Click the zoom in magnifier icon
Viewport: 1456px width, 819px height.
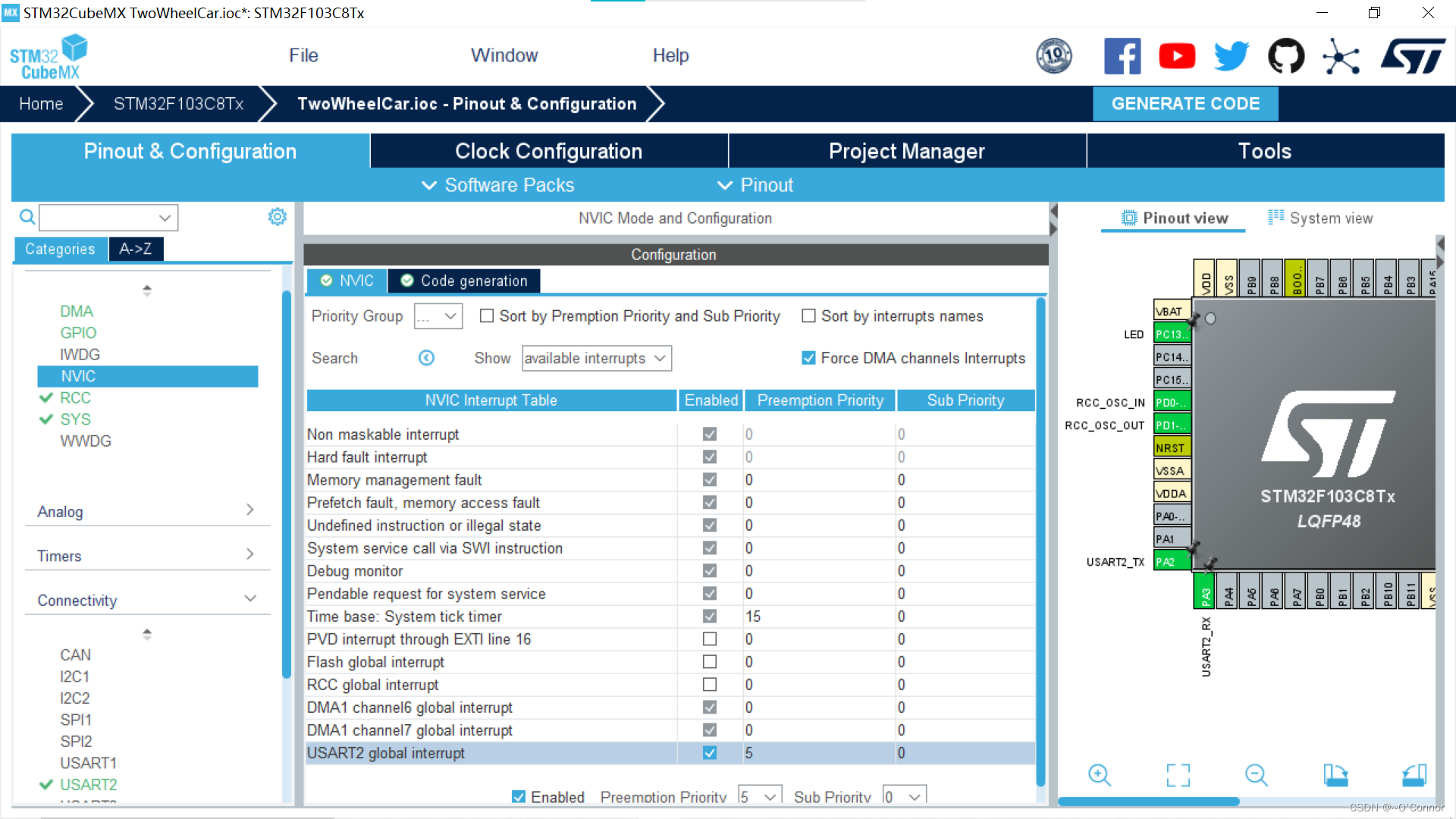point(1100,775)
